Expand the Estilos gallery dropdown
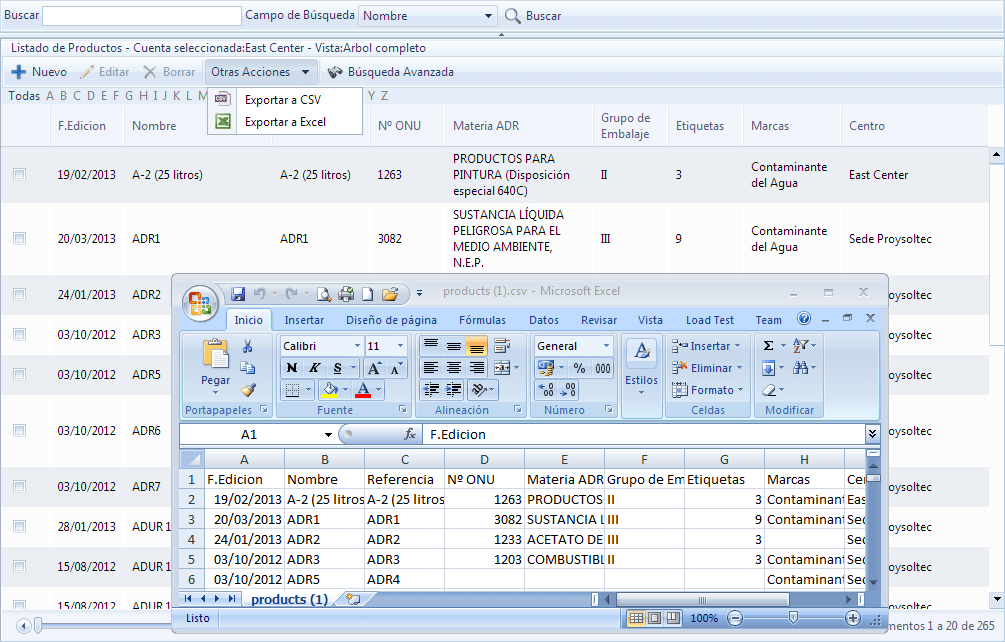The image size is (1005, 642). click(641, 392)
